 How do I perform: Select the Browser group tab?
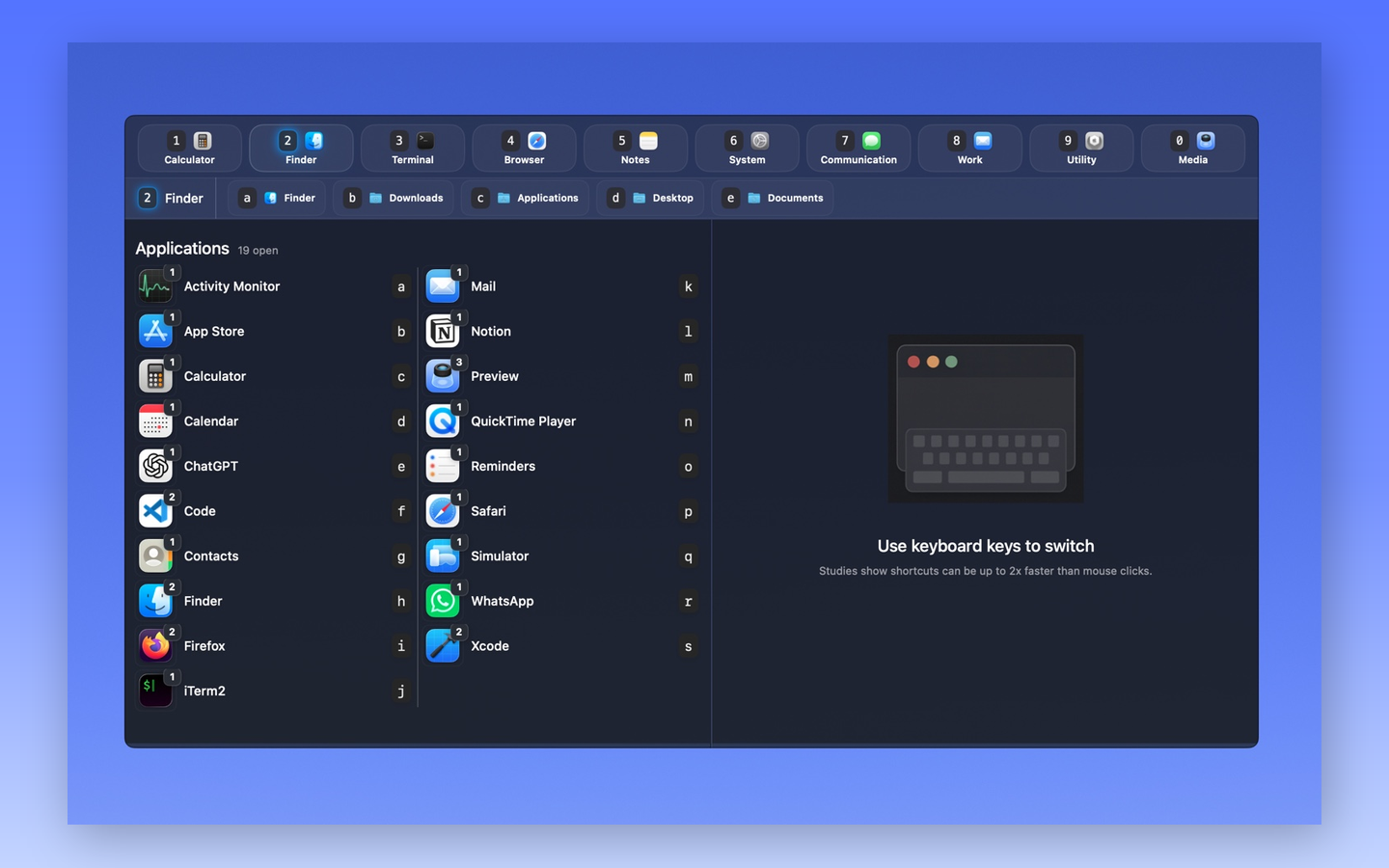(x=524, y=149)
